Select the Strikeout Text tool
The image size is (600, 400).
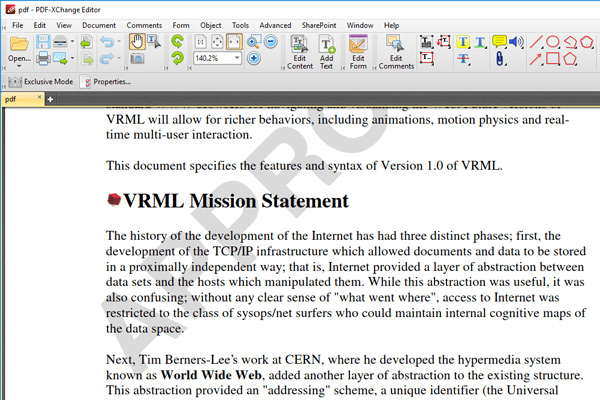[x=463, y=59]
